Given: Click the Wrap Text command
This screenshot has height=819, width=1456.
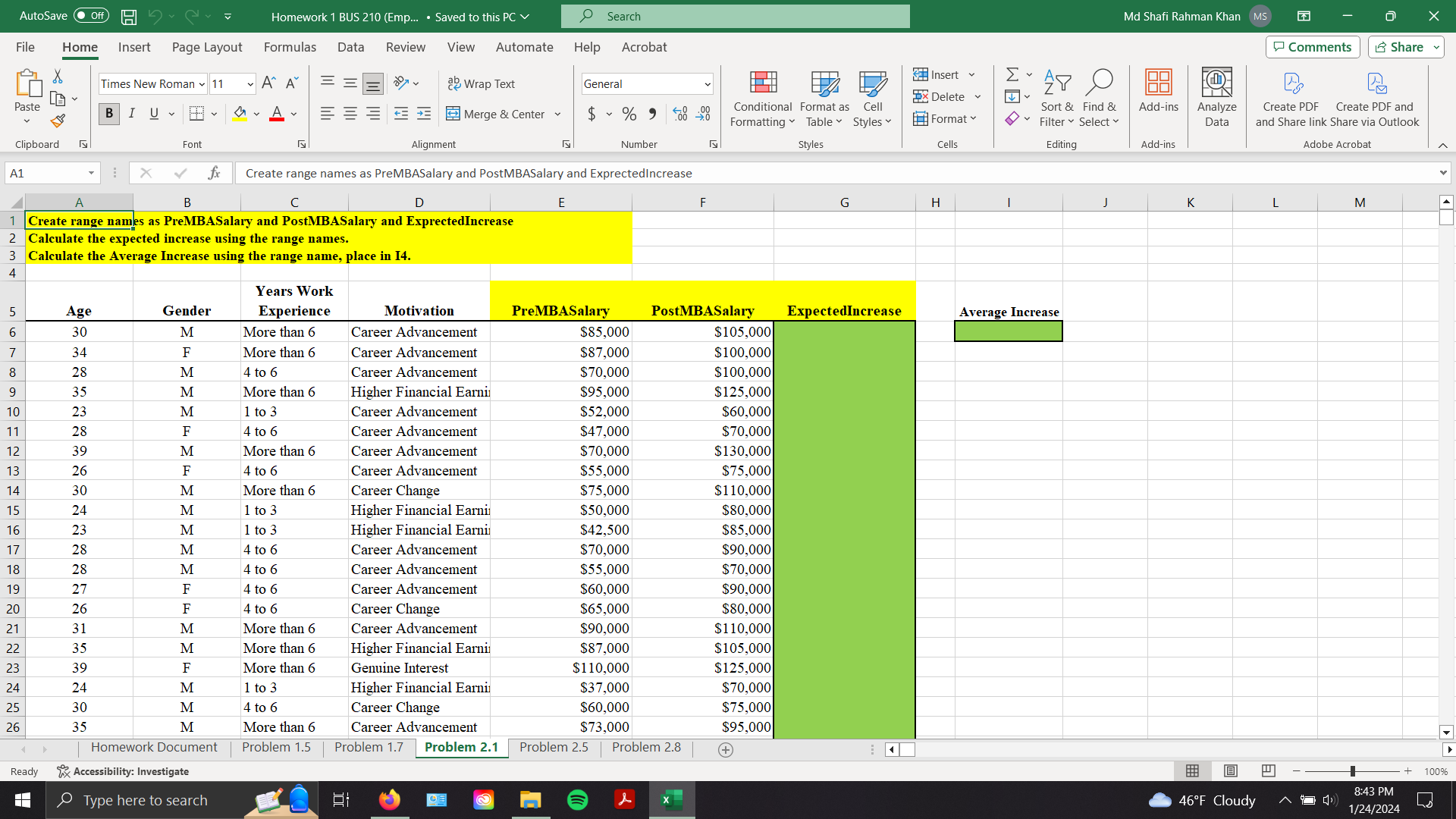Looking at the screenshot, I should [x=482, y=83].
